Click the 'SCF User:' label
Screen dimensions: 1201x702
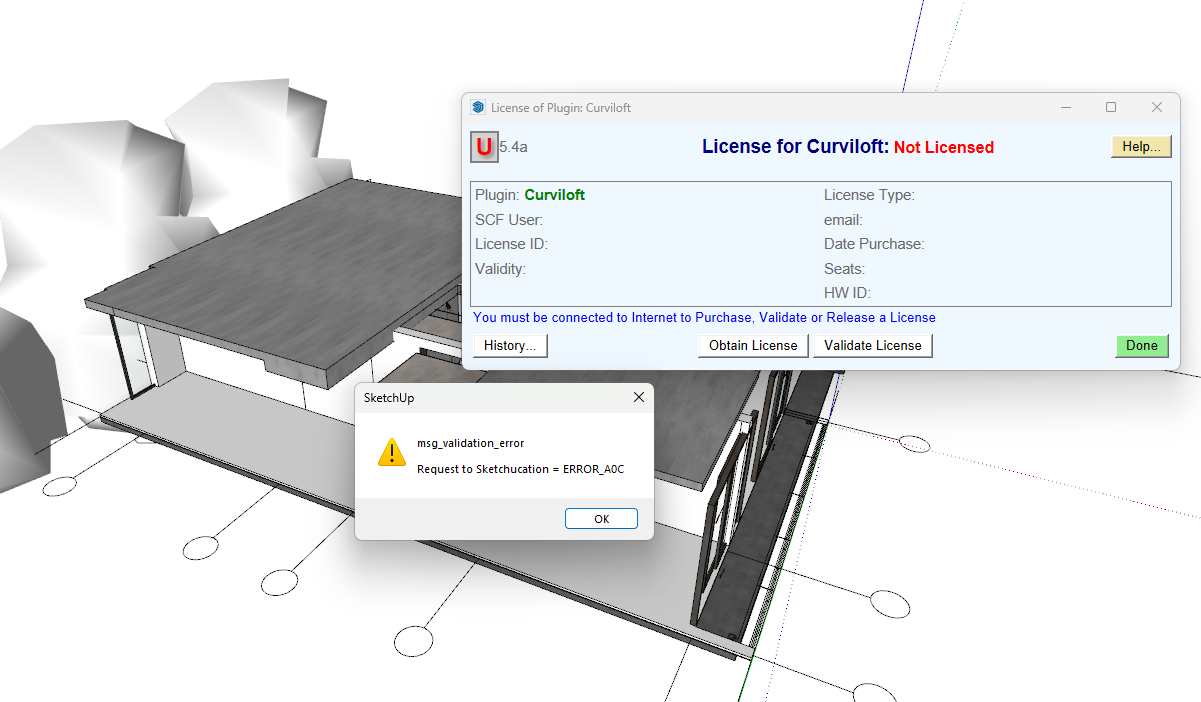[509, 220]
